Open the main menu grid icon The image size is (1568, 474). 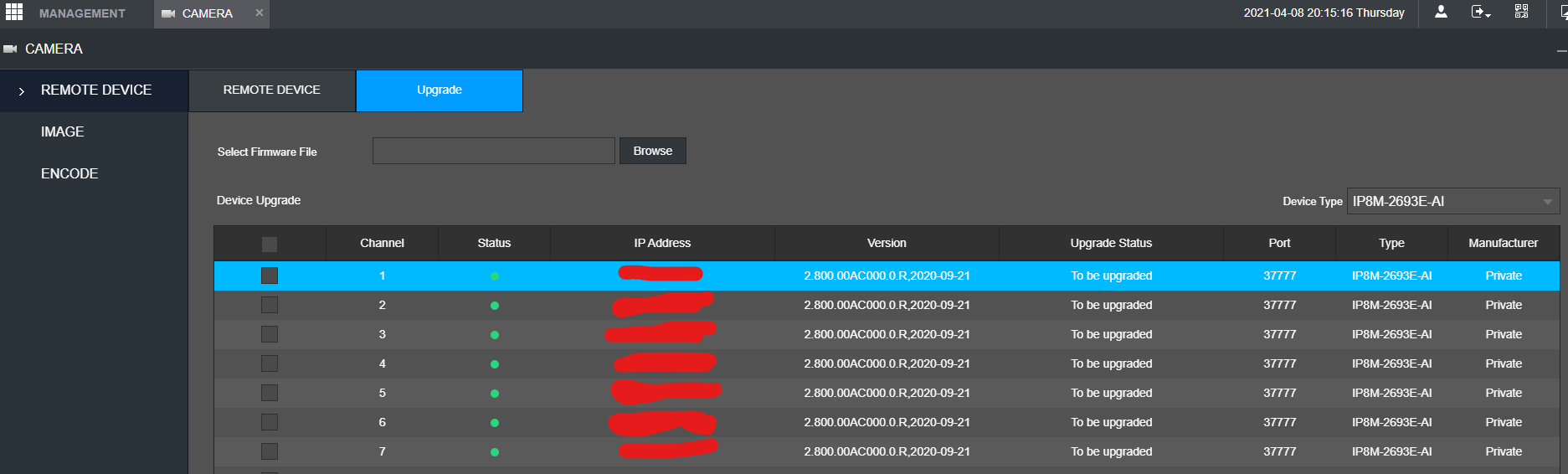pos(13,12)
